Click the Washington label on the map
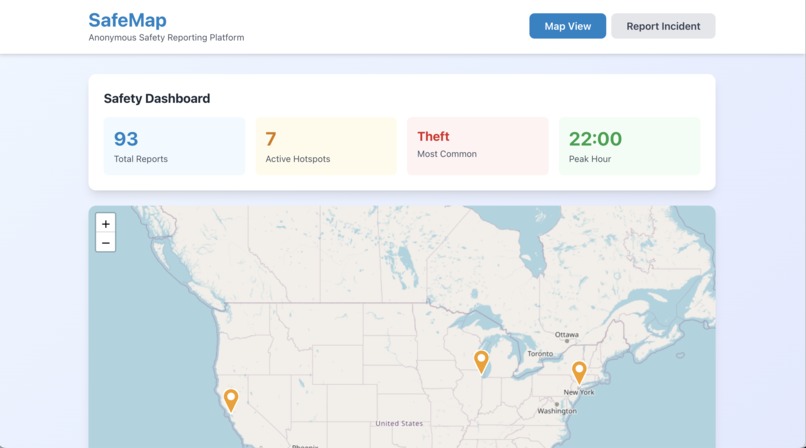 (557, 411)
